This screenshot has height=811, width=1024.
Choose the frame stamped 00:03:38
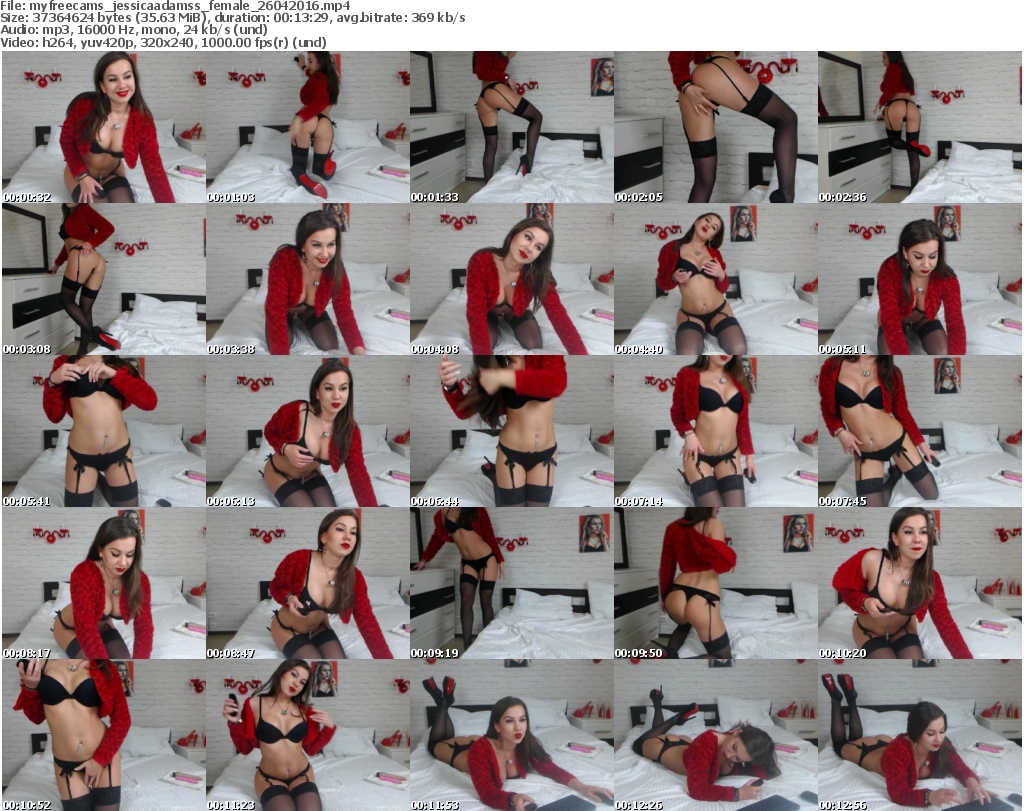coord(308,279)
